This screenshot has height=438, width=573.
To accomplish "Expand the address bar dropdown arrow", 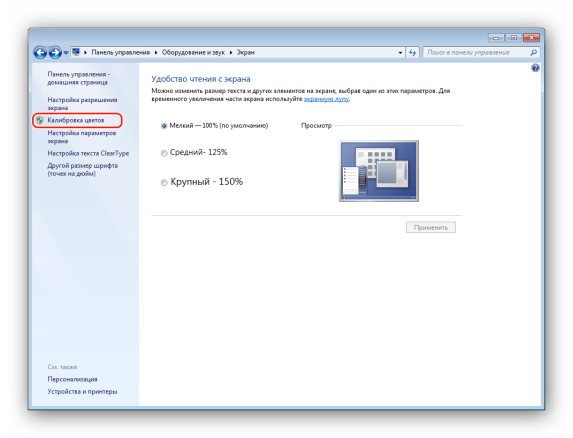I will click(401, 53).
